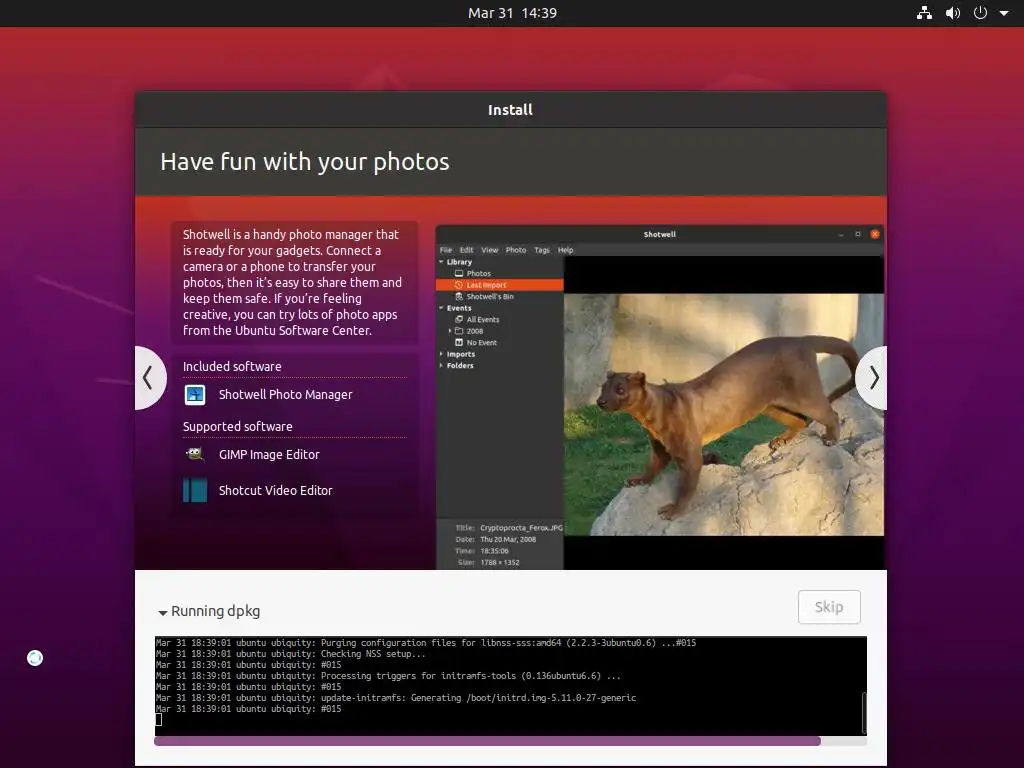The image size is (1024, 768).
Task: Open the network status icon in top bar
Action: (x=924, y=13)
